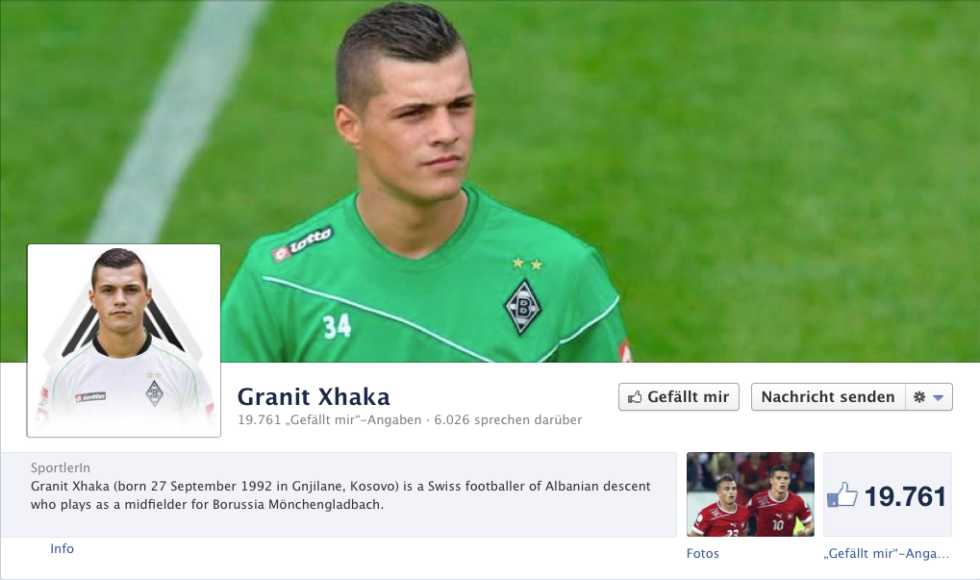Send a message via Nachricht senden
Image resolution: width=980 pixels, height=580 pixels.
828,397
